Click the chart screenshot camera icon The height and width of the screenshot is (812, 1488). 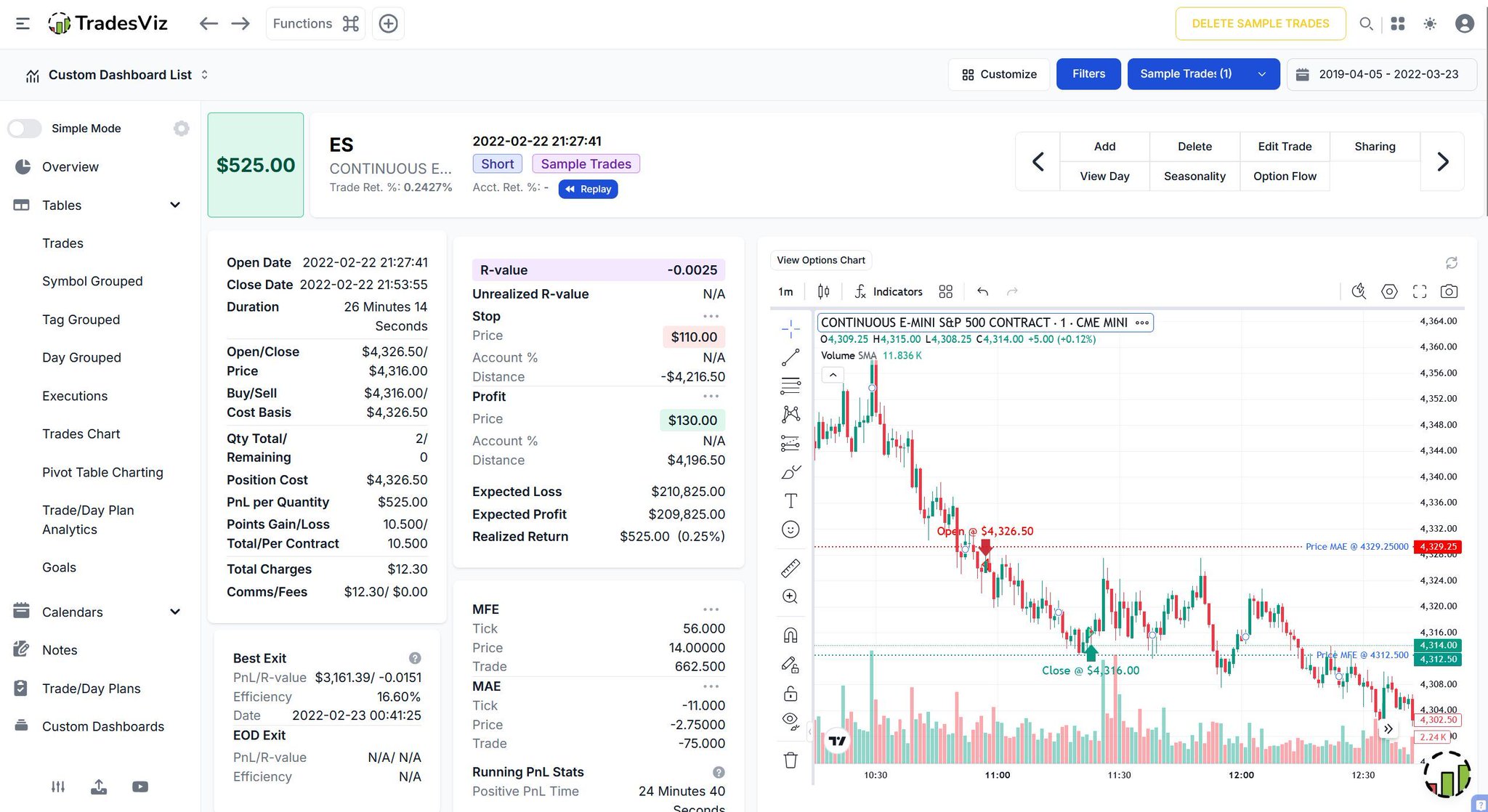tap(1449, 291)
